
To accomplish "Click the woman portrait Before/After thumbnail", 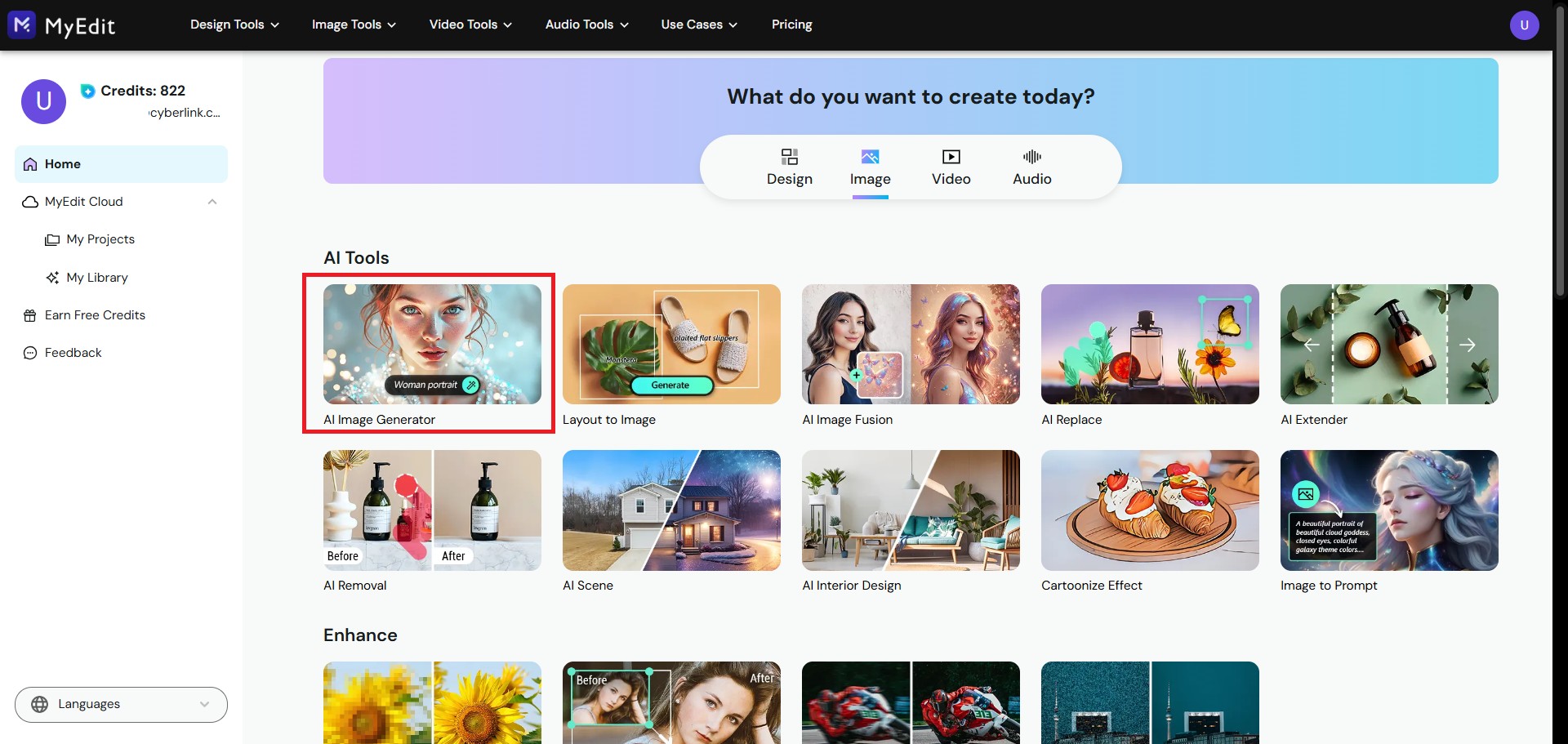I will click(x=671, y=702).
